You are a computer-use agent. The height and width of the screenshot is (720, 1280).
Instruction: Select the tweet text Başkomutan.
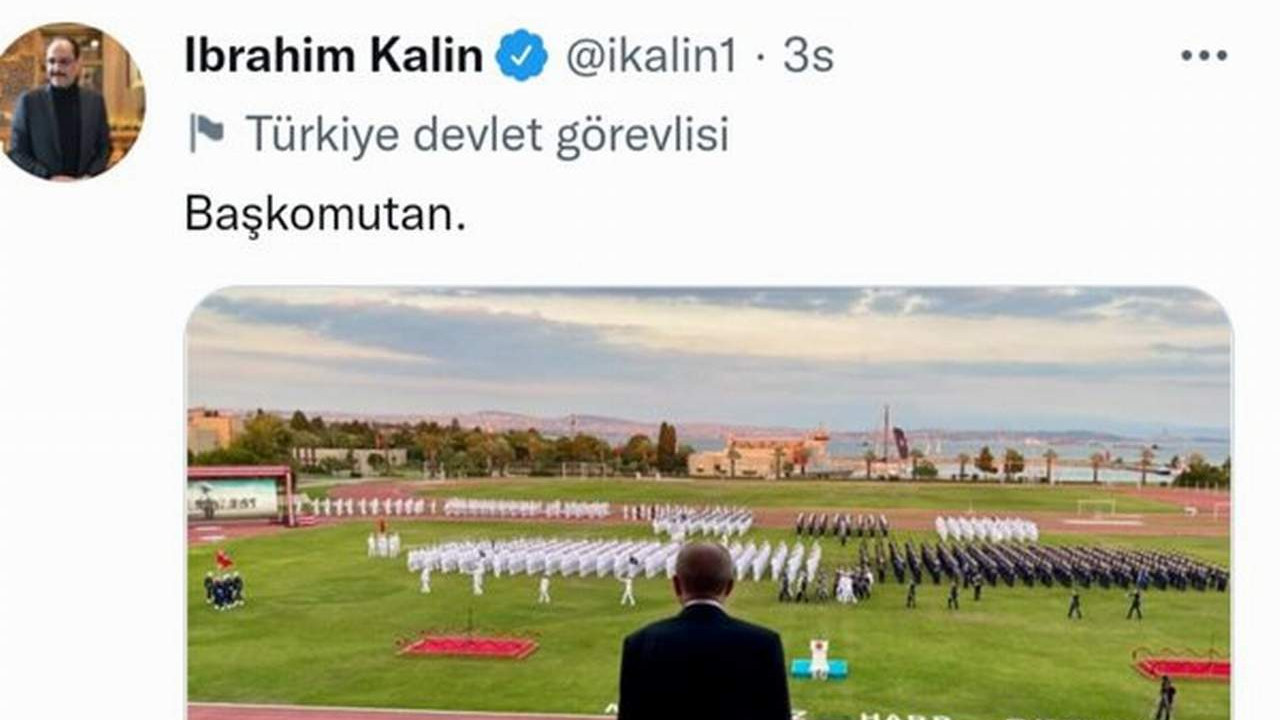(325, 213)
